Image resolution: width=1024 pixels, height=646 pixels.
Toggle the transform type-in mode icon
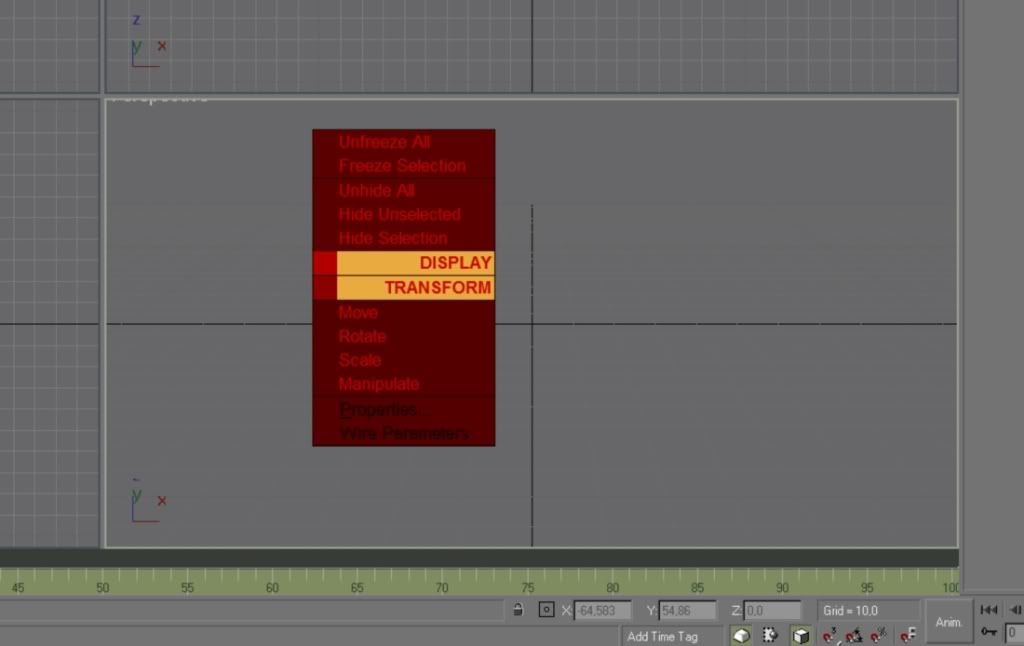pos(547,609)
